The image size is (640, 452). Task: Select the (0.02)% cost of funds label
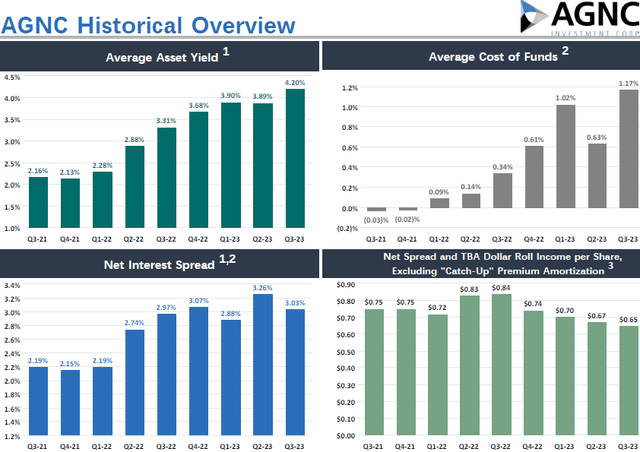point(407,220)
